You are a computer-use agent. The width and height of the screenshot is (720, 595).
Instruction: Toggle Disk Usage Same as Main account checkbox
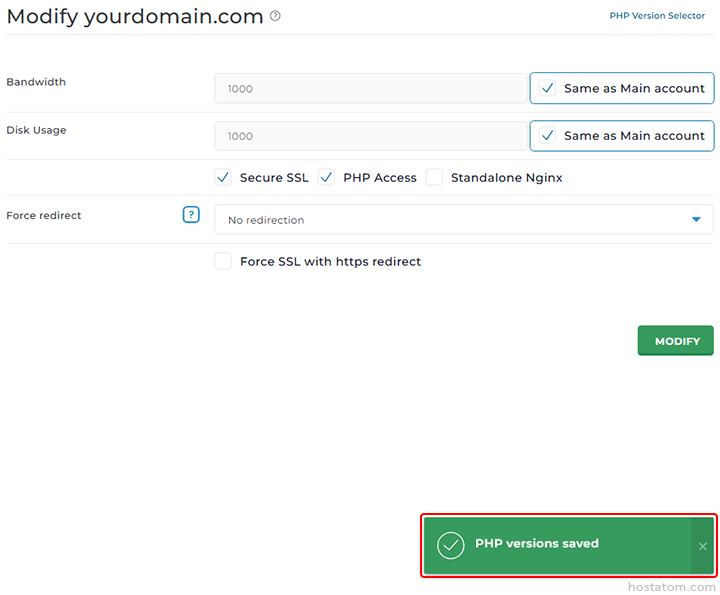pos(547,136)
